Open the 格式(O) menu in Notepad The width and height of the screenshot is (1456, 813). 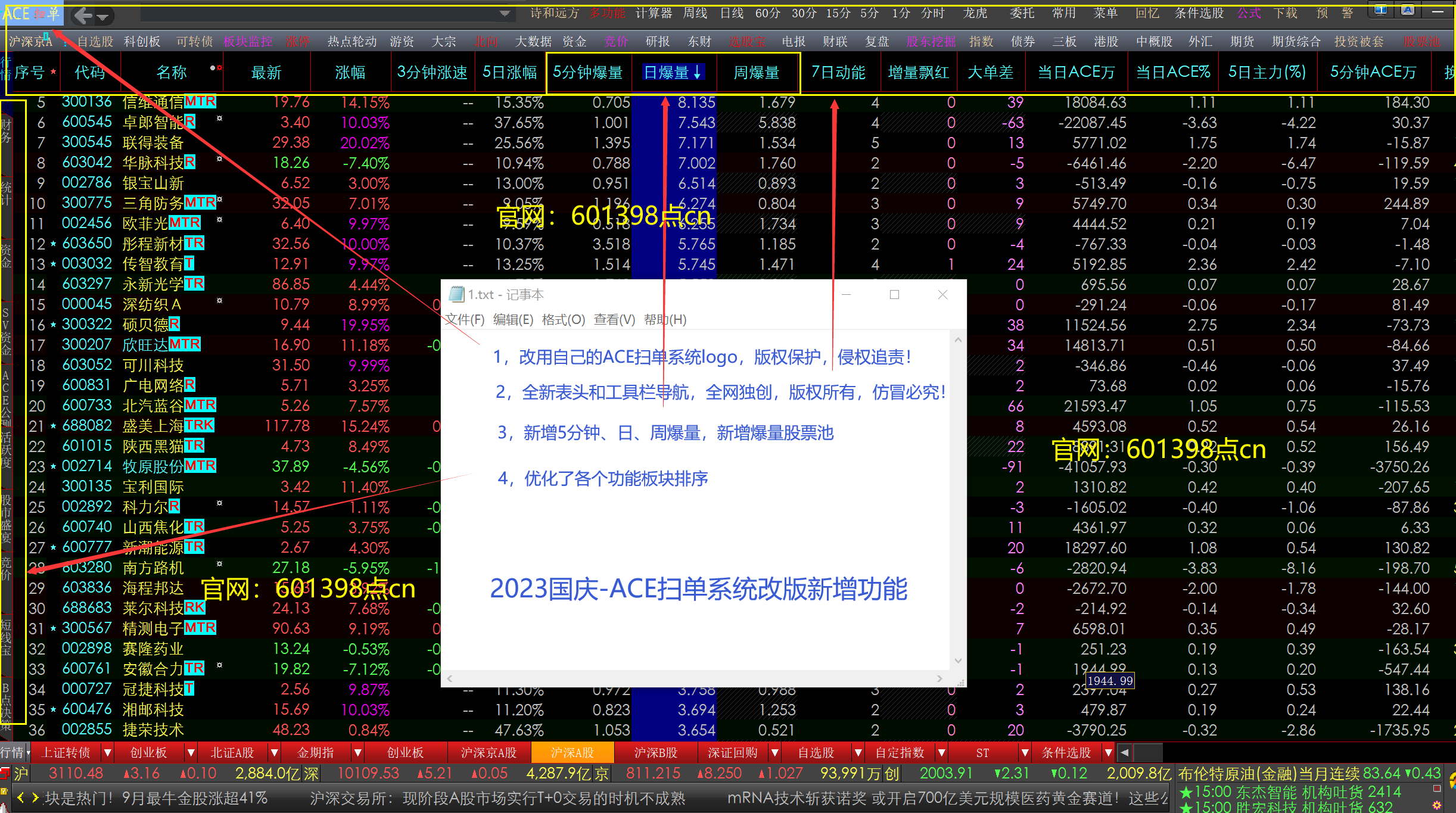pyautogui.click(x=563, y=320)
